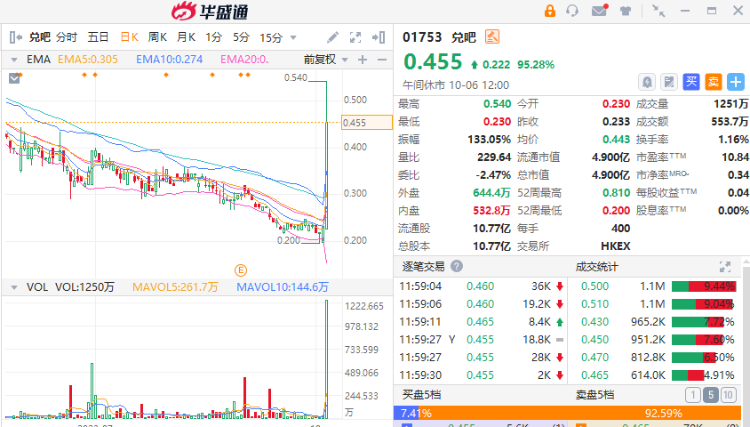
Task: Collapse the right quote panel
Action: (379, 37)
